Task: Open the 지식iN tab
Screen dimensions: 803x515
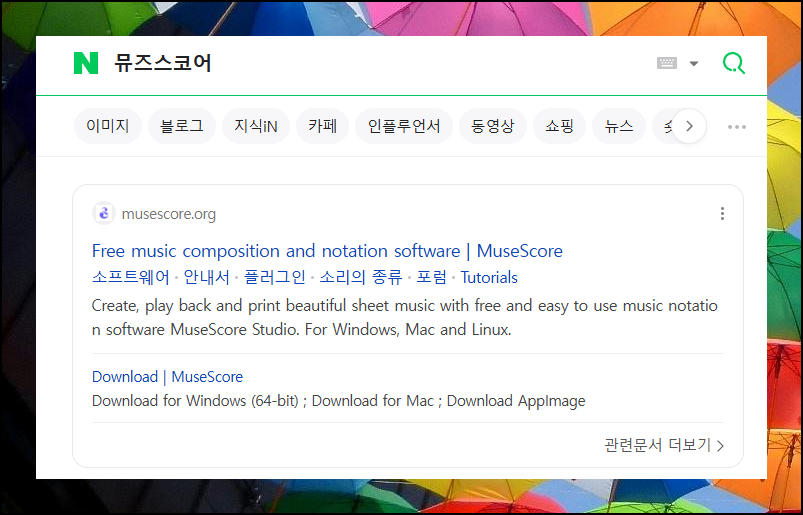Action: (x=256, y=126)
